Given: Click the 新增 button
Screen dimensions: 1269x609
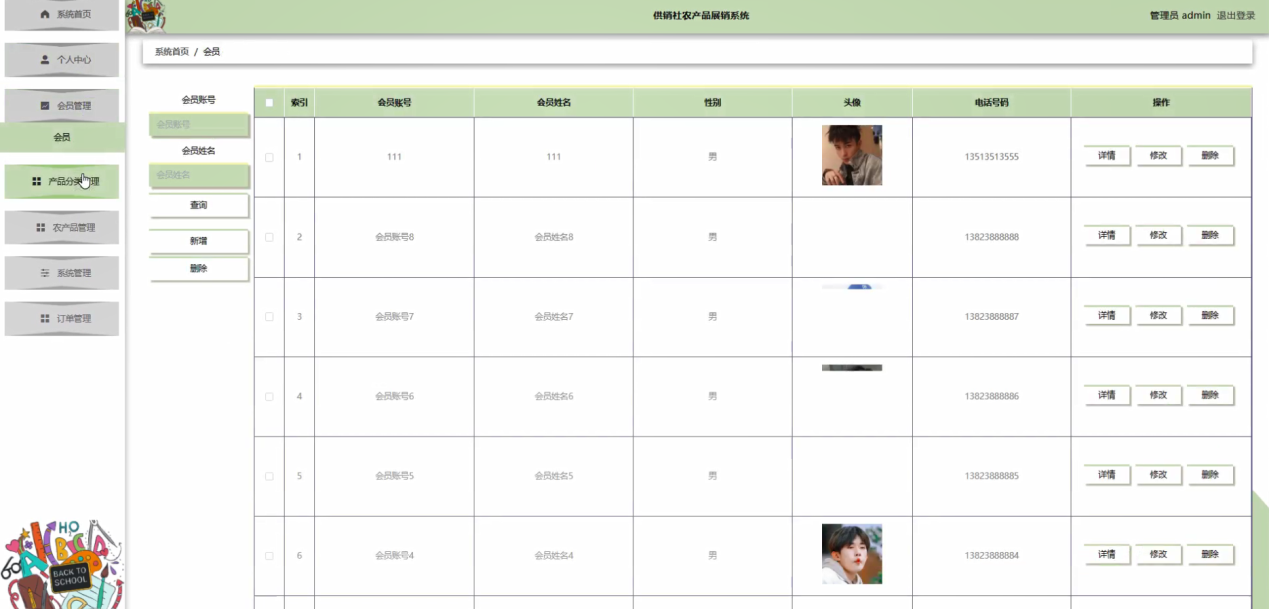Looking at the screenshot, I should (x=198, y=241).
